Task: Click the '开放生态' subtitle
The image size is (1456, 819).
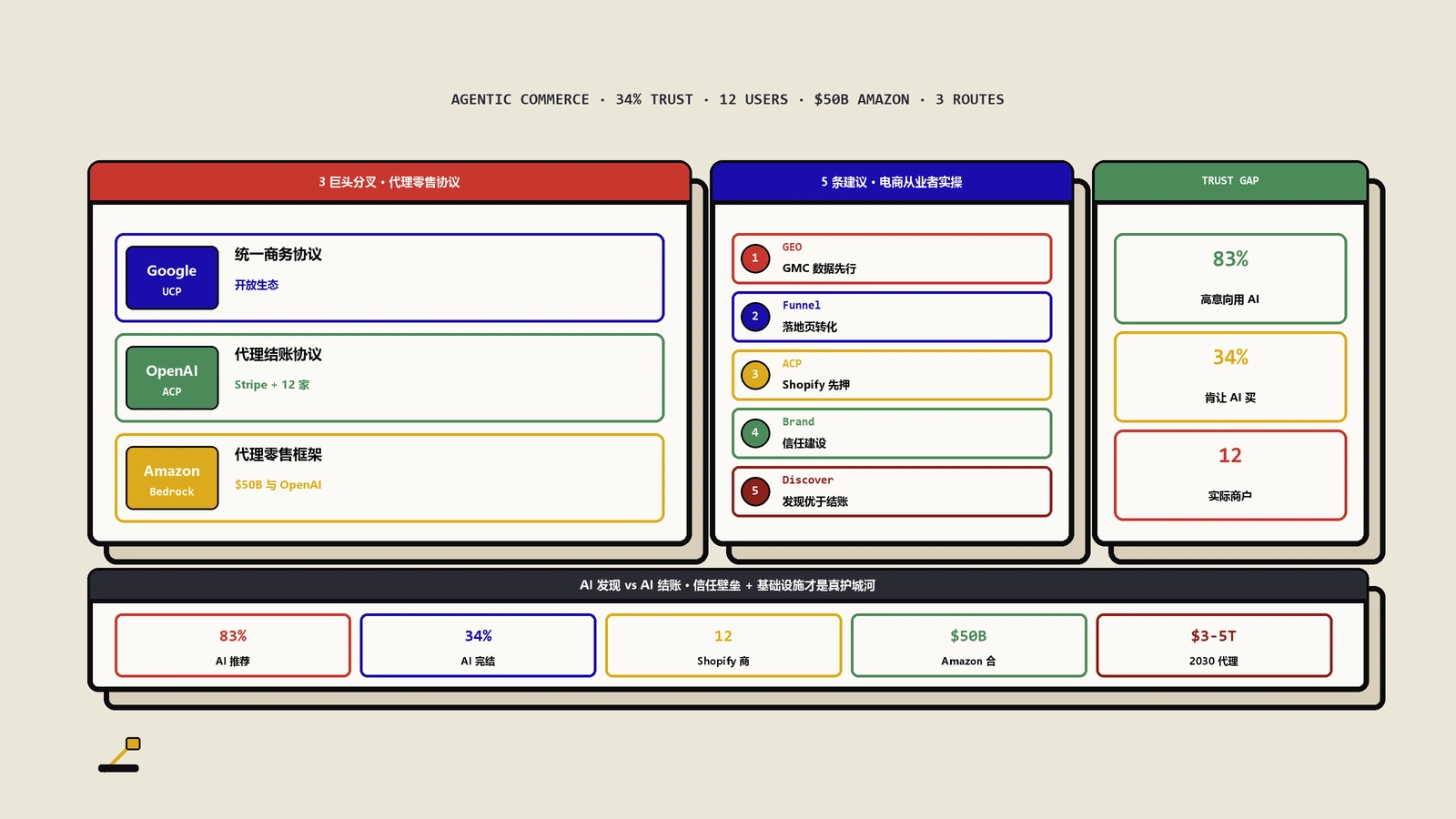Action: [x=257, y=285]
